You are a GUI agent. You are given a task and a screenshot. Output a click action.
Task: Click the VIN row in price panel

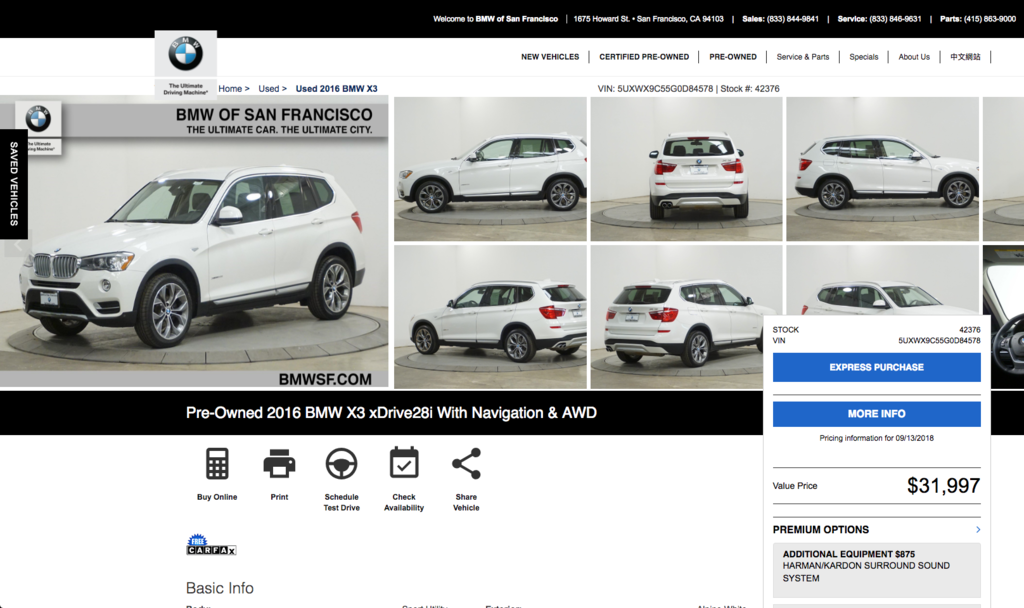(876, 341)
